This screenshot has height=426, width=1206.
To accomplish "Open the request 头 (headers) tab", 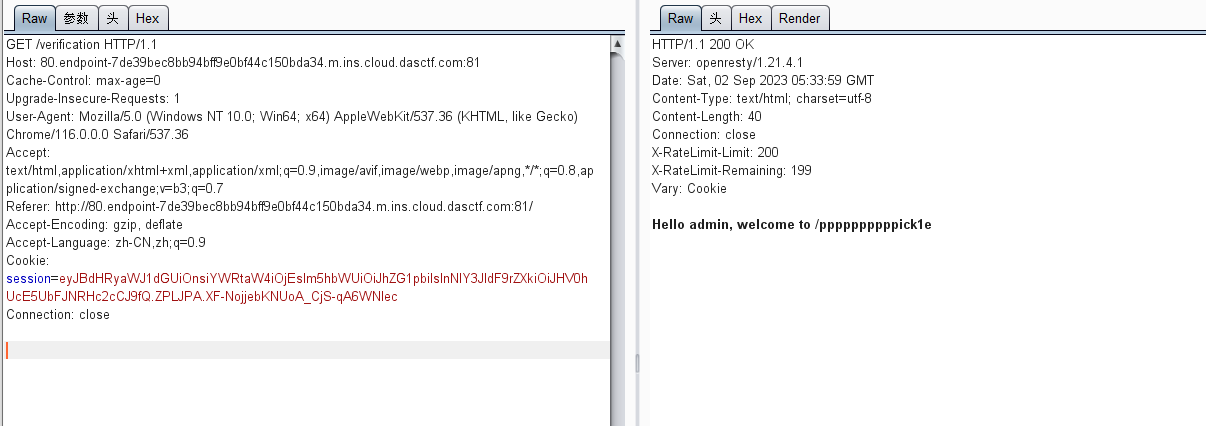I will coord(113,18).
